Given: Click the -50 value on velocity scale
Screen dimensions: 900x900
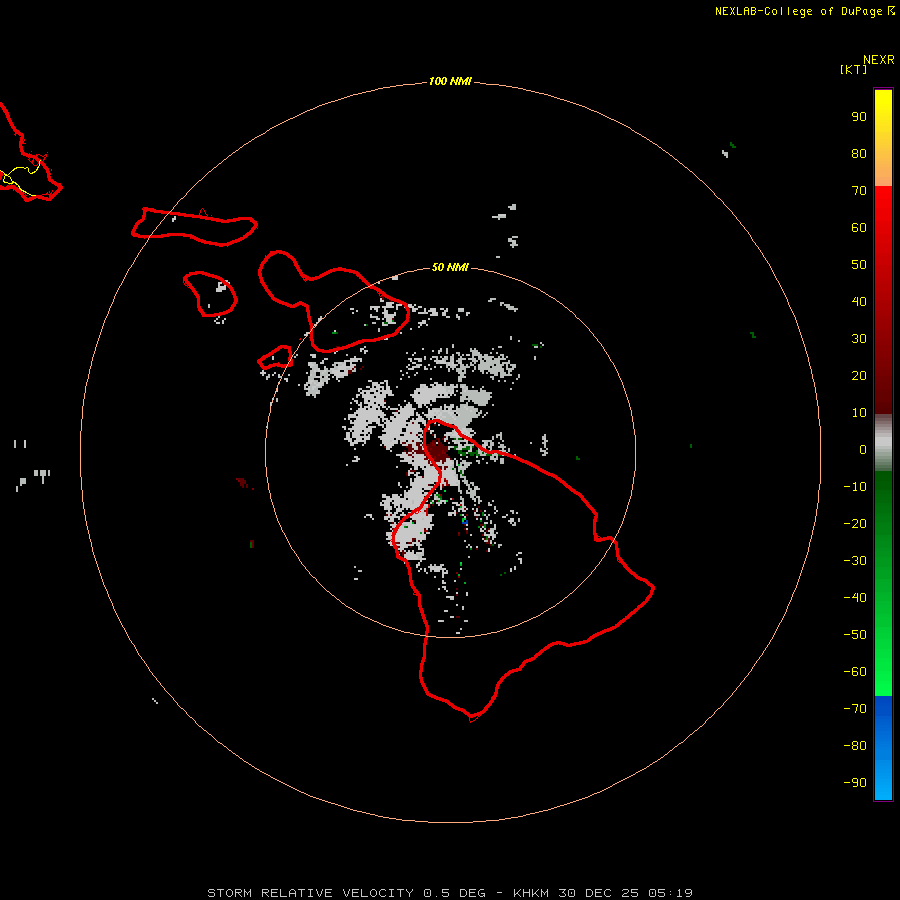Looking at the screenshot, I should click(855, 635).
